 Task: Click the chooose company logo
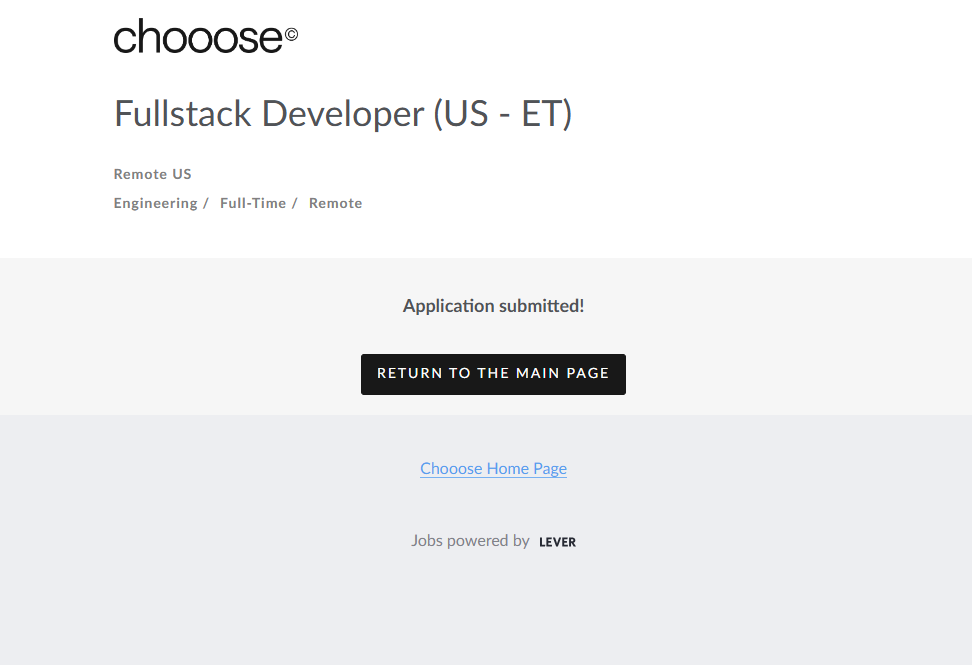[x=198, y=37]
